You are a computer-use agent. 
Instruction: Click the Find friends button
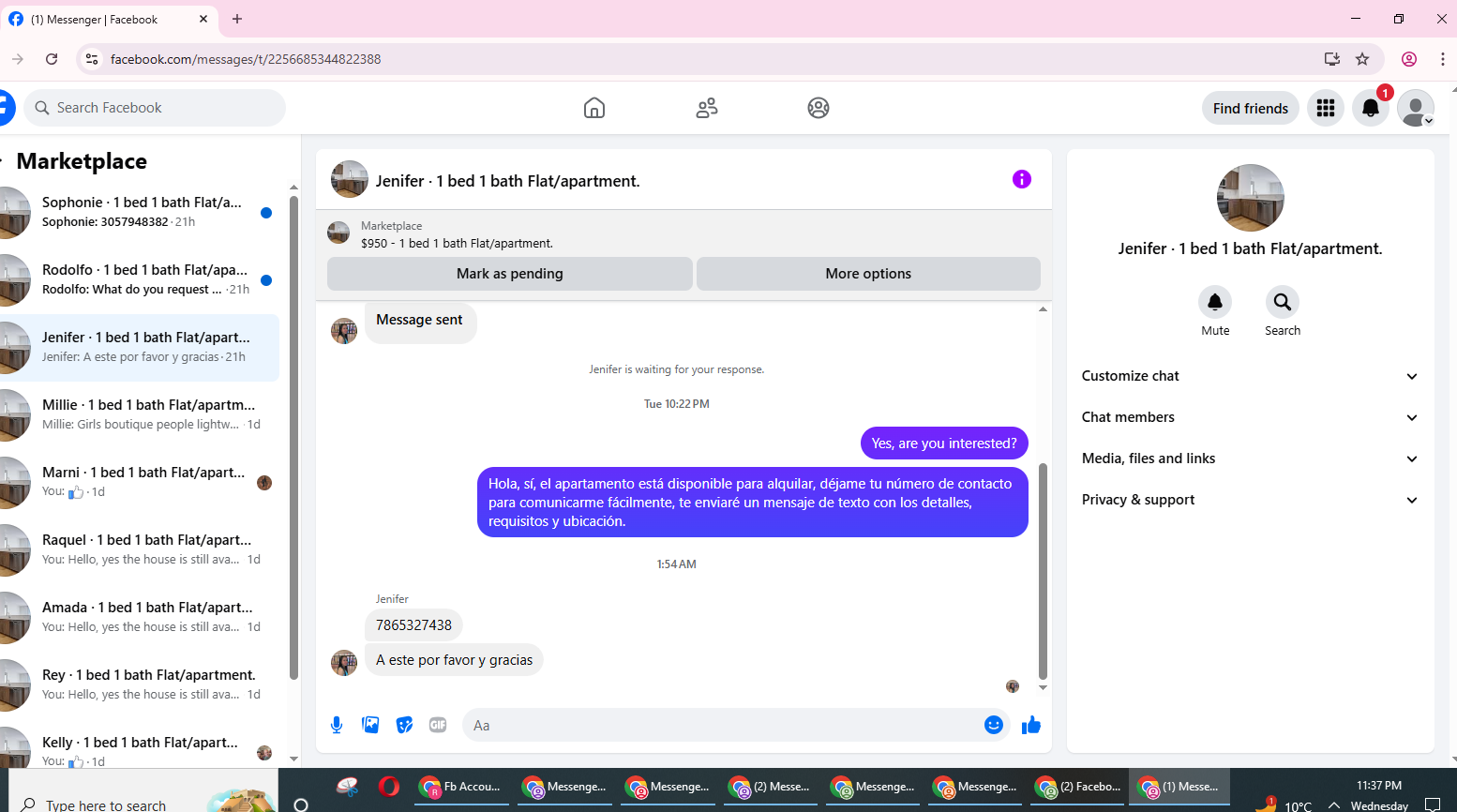pyautogui.click(x=1251, y=109)
